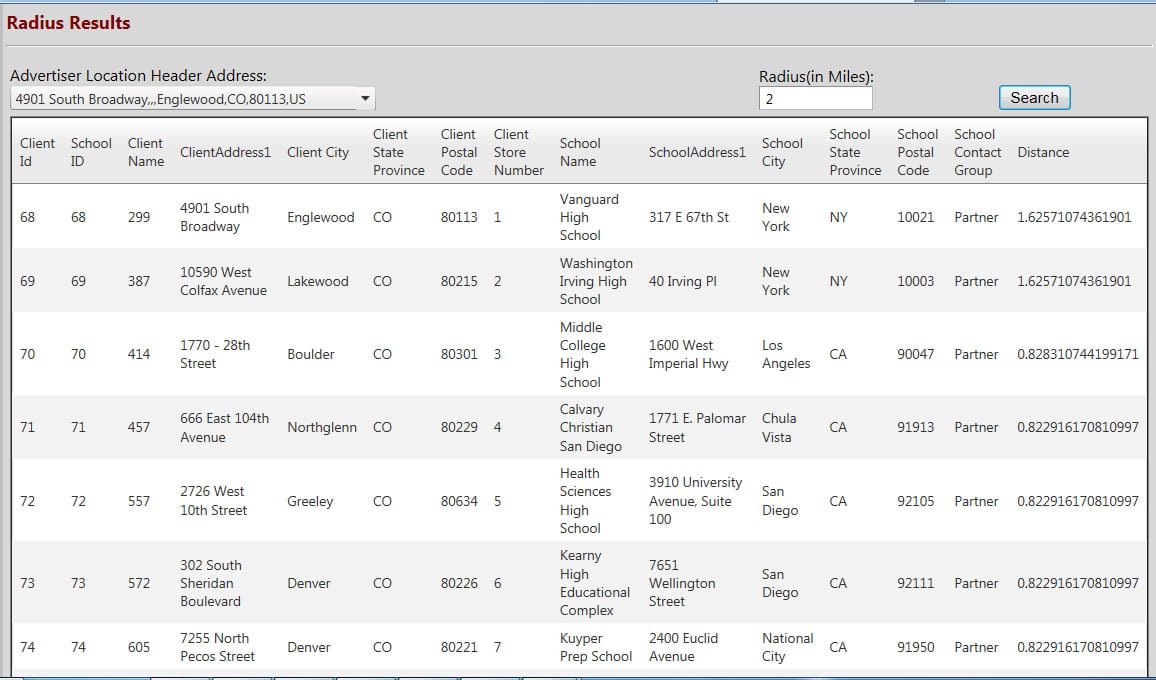Select the 92111 school postal code cell
Image resolution: width=1156 pixels, height=680 pixels.
916,583
